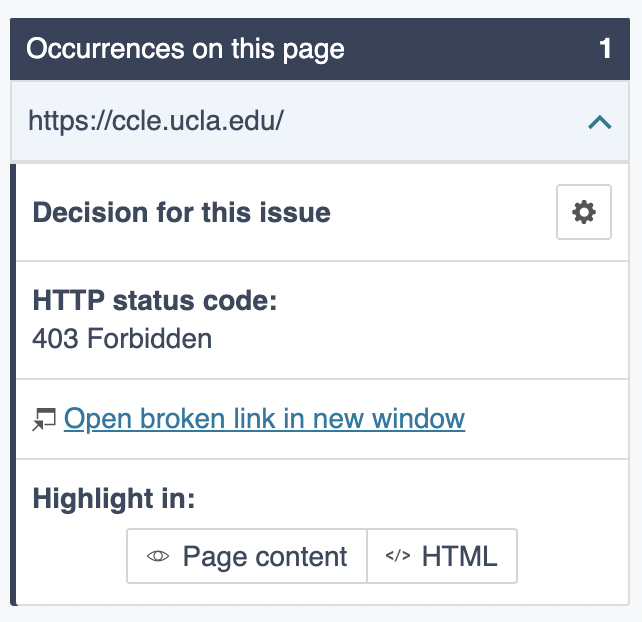Click the word Occurrences in the dark header
Screen dimensions: 642x622
pyautogui.click(x=94, y=49)
